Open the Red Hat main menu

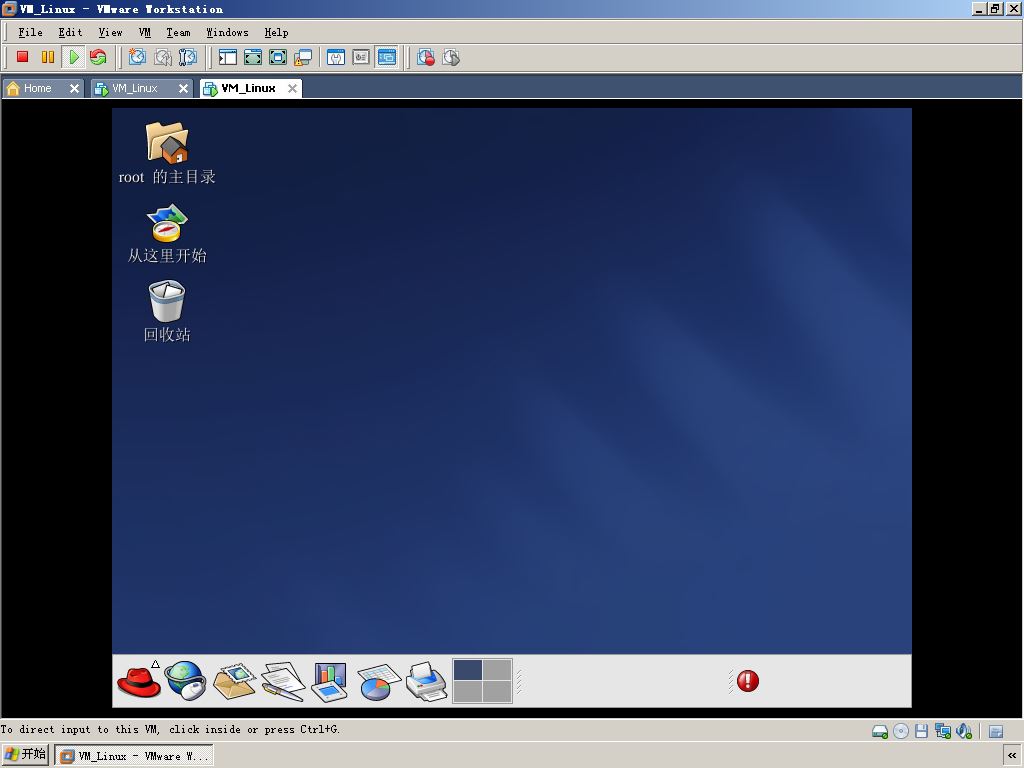pyautogui.click(x=139, y=681)
